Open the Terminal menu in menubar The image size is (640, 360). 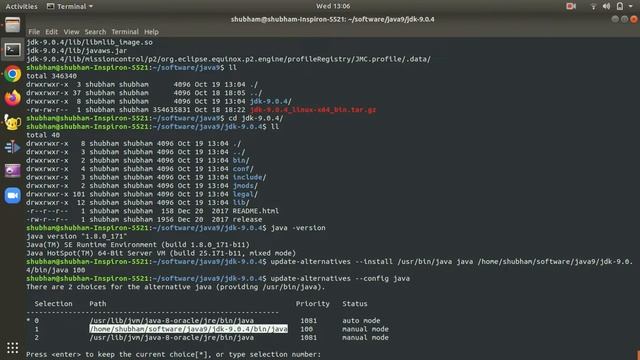pos(125,32)
